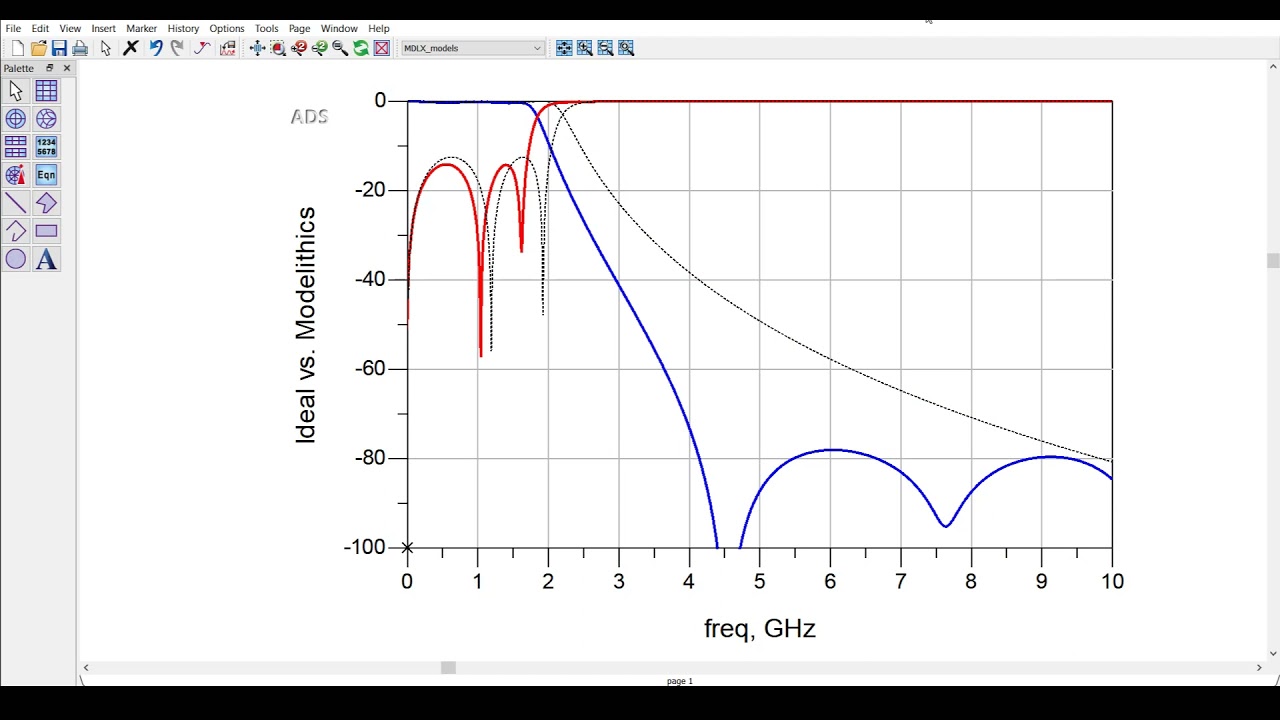Undo the last action
The image size is (1280, 720).
coord(156,48)
